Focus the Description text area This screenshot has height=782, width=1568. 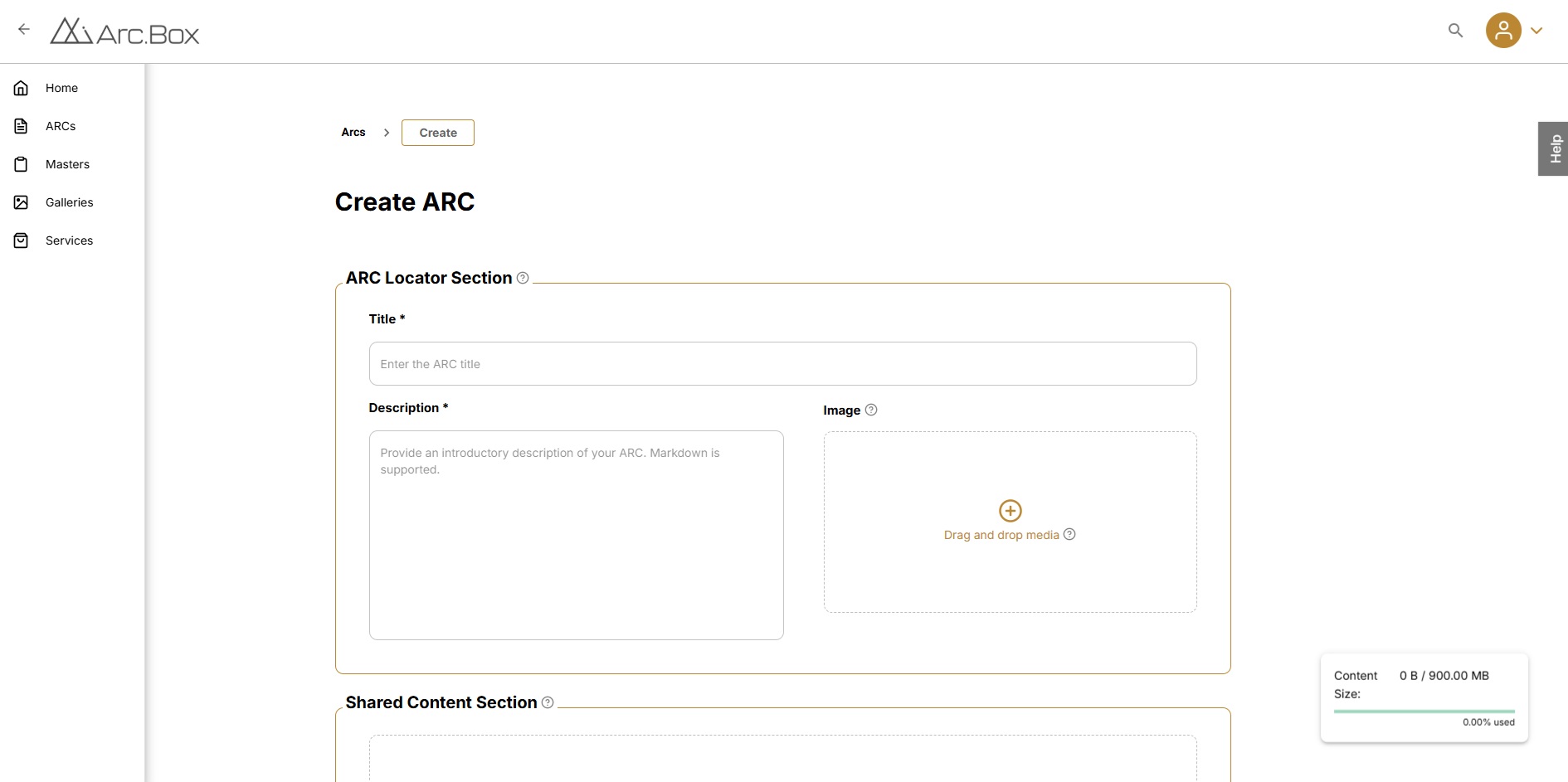[576, 535]
